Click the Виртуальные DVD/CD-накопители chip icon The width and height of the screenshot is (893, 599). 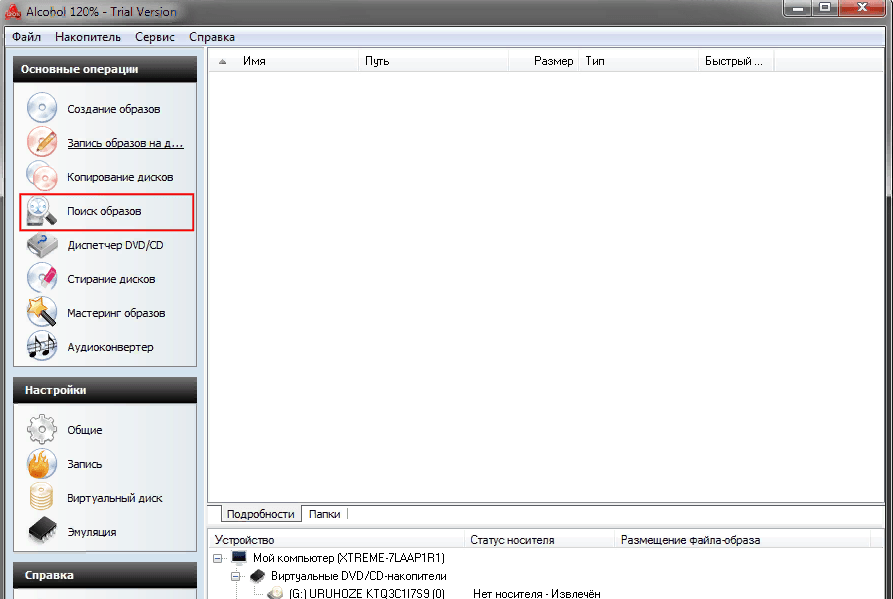click(257, 576)
